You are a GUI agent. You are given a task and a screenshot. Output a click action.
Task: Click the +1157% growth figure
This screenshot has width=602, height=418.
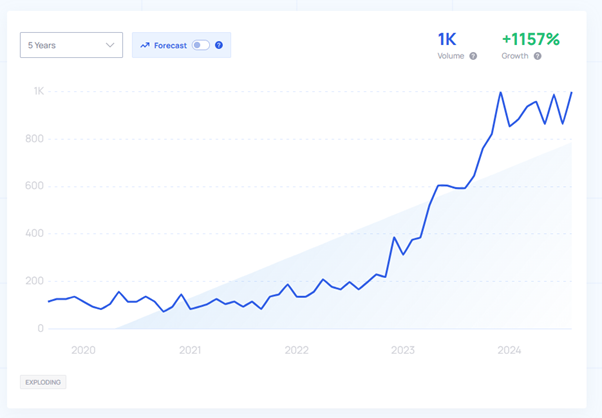[531, 39]
